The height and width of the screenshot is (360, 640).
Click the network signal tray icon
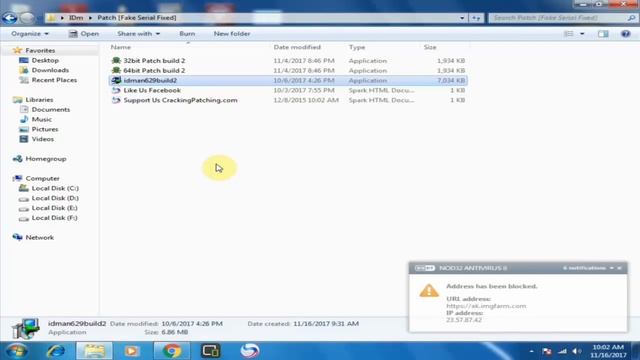pos(562,351)
